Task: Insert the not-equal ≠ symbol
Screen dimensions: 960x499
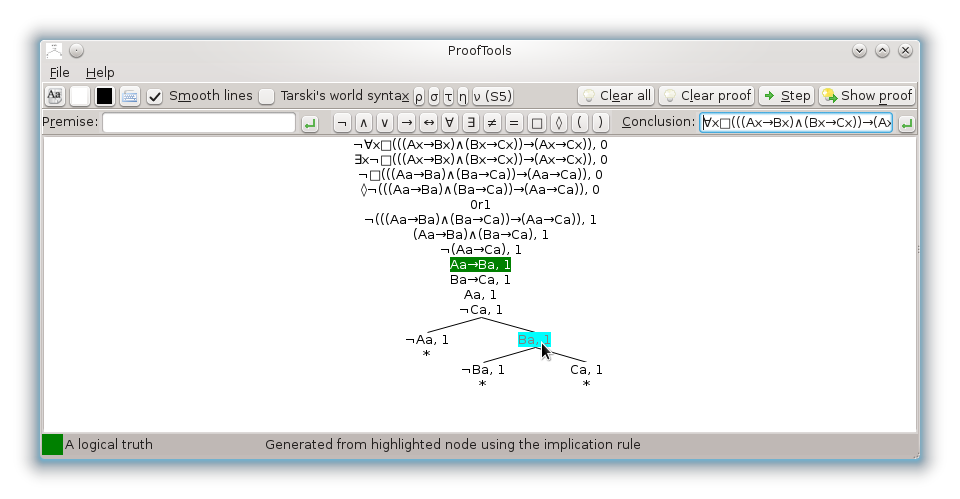Action: (492, 123)
